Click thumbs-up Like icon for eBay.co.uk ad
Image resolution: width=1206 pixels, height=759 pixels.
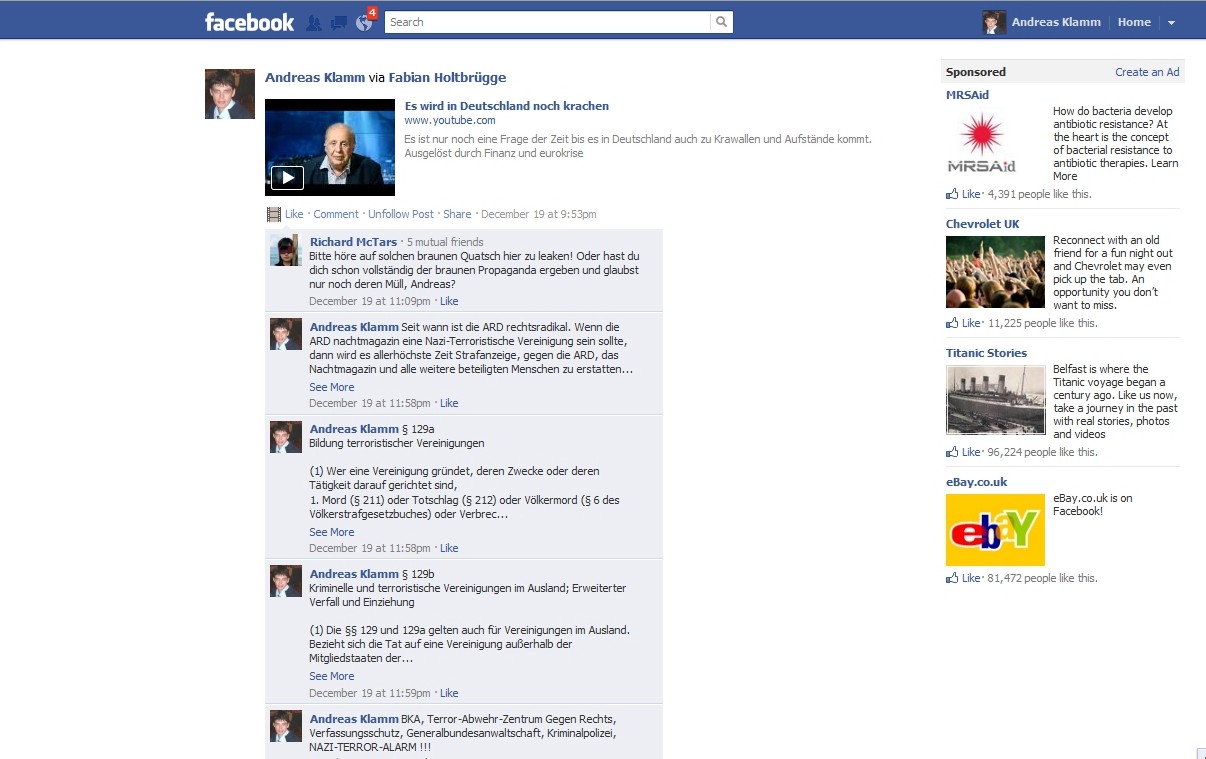[x=952, y=578]
